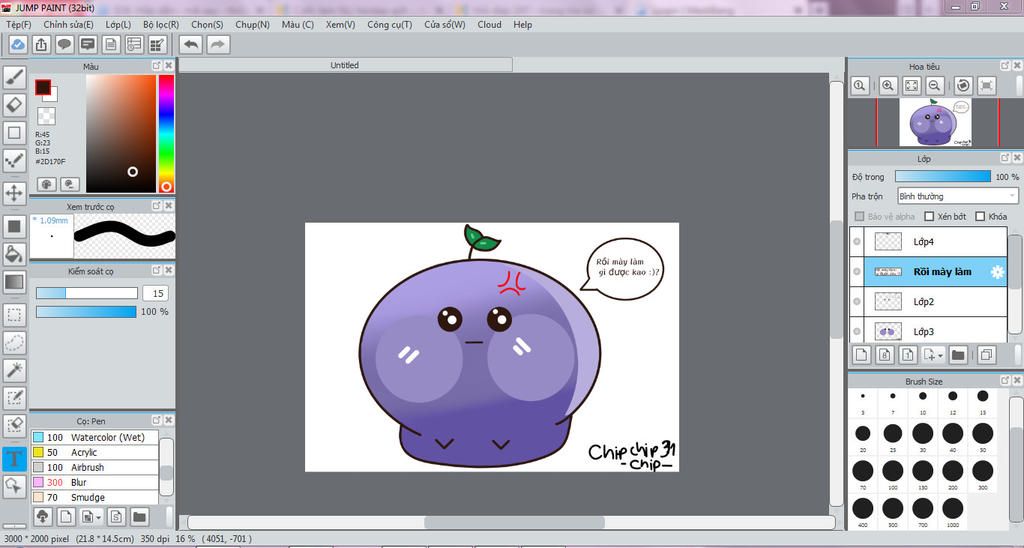Click the zoom out navigator icon
This screenshot has height=548, width=1024.
pos(935,86)
